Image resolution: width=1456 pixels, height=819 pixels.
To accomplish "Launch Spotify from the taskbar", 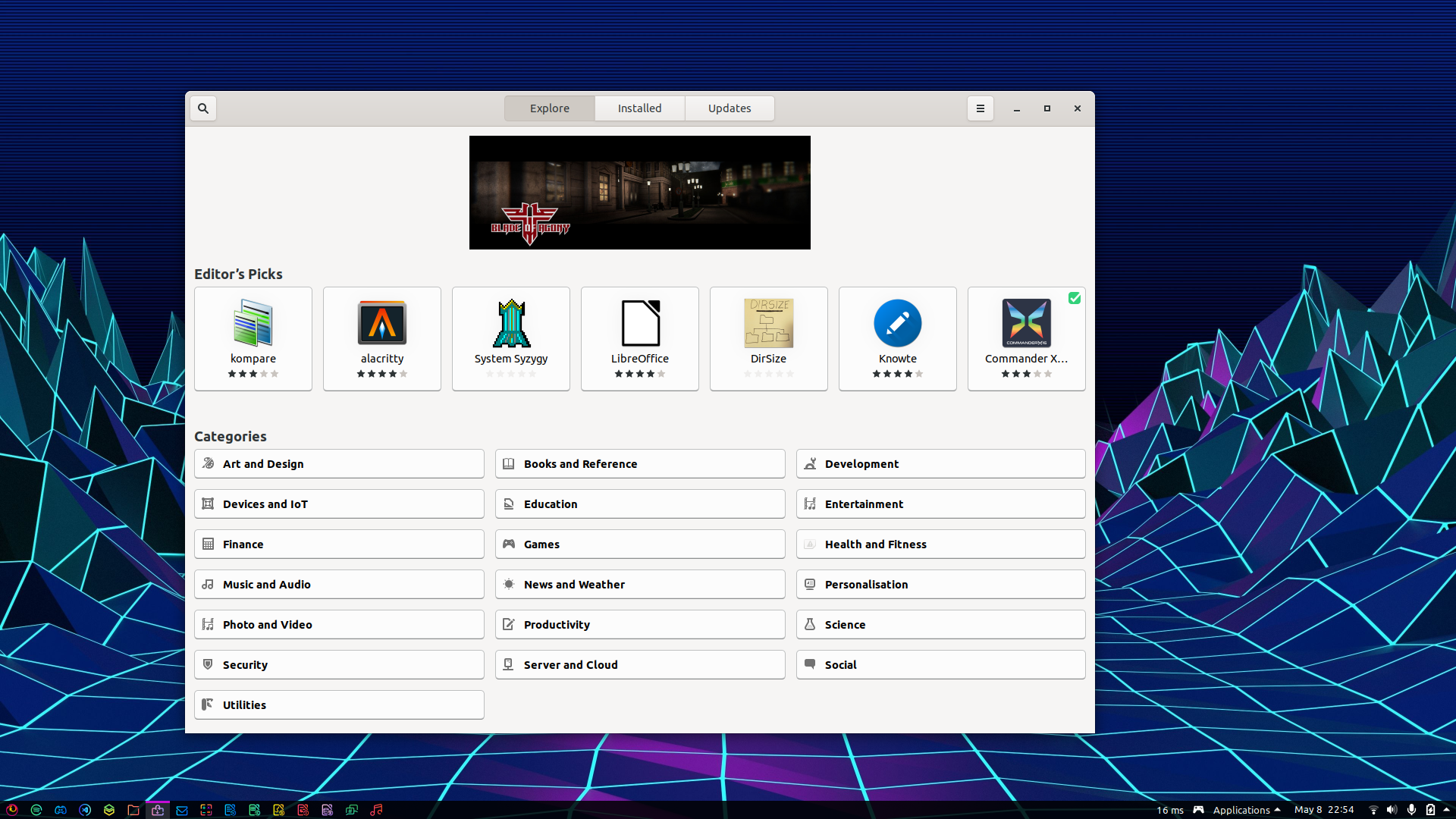I will click(x=36, y=810).
